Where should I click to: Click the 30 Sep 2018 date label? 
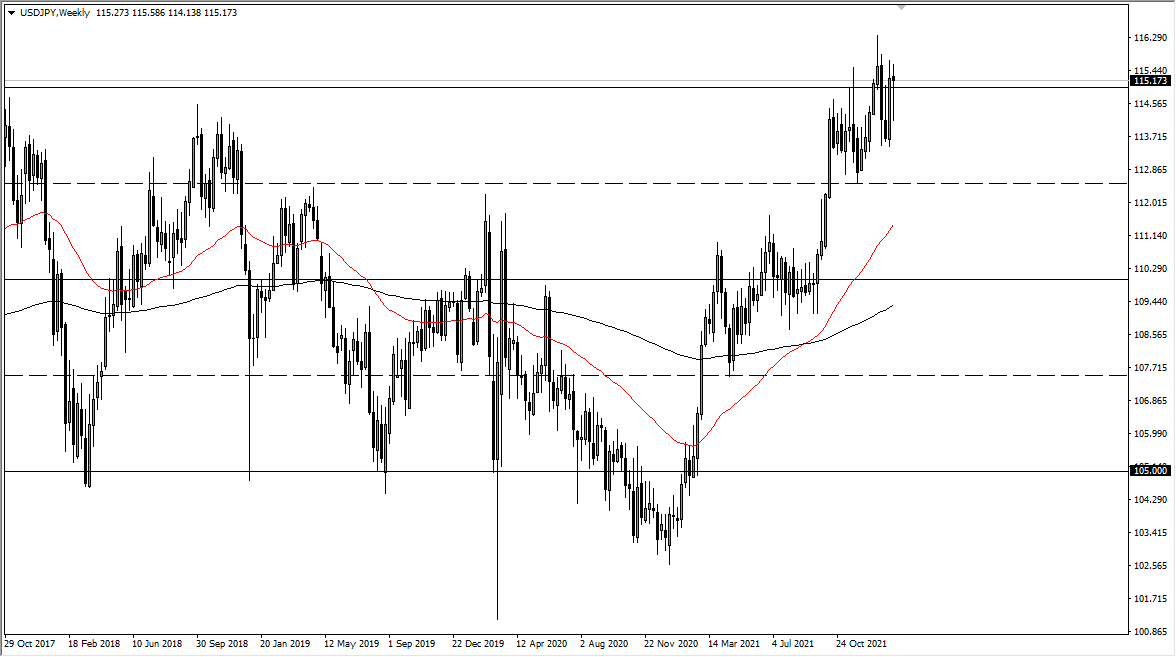[222, 644]
